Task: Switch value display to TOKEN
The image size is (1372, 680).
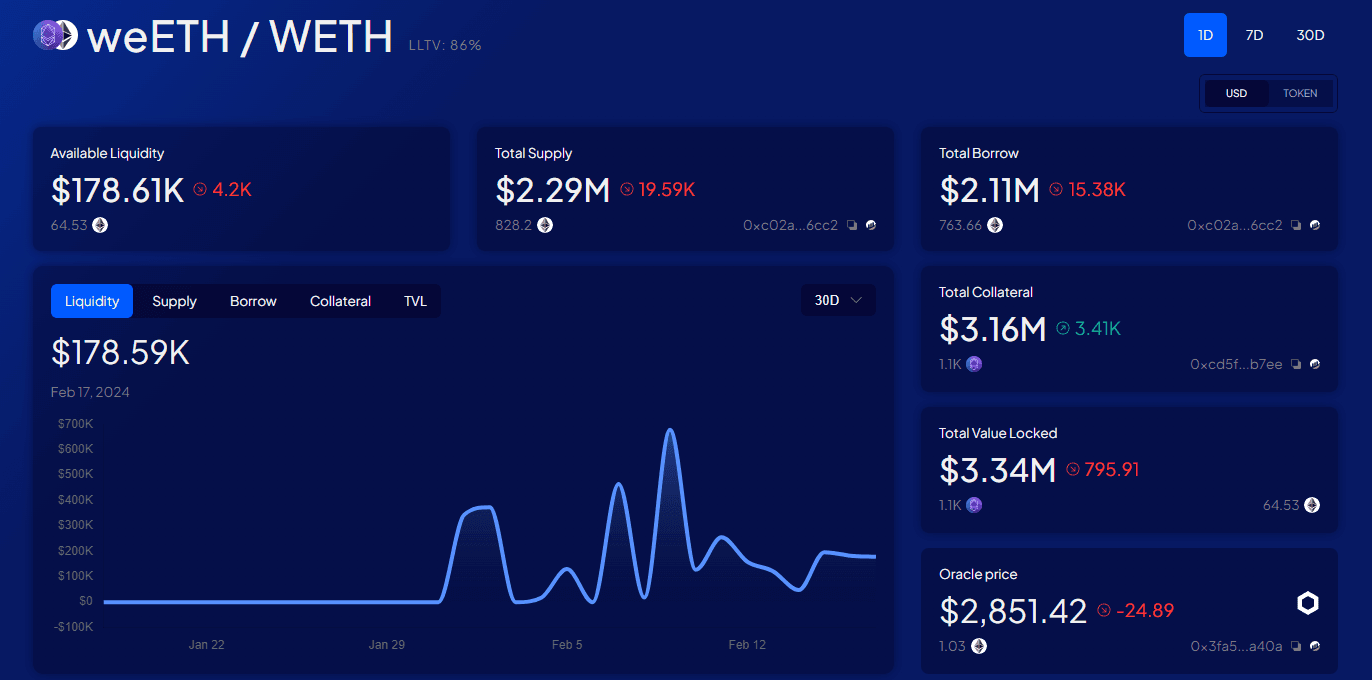Action: pos(1300,93)
